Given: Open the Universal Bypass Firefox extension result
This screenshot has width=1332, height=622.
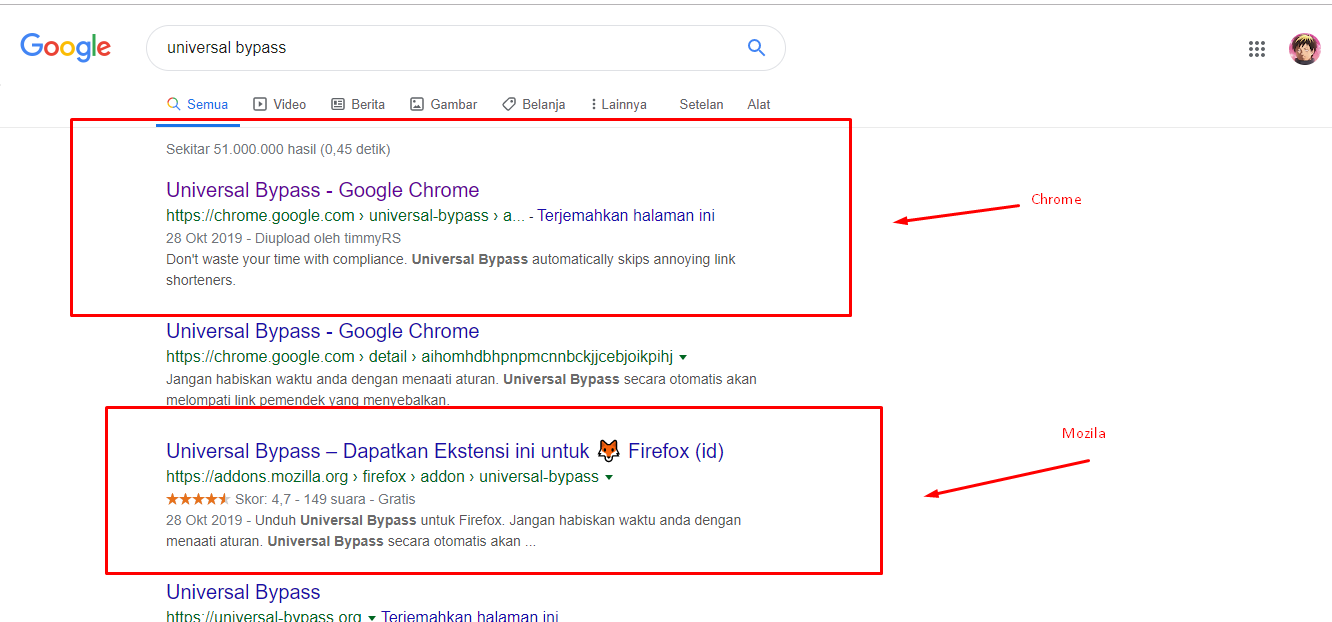Looking at the screenshot, I should click(x=445, y=451).
